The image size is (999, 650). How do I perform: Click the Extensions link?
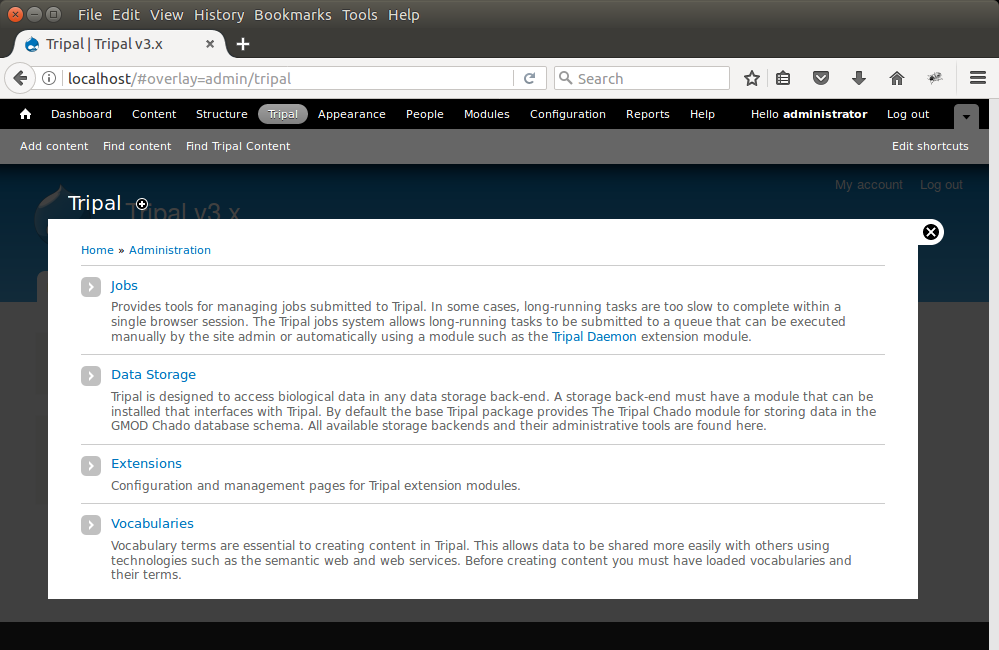click(146, 464)
